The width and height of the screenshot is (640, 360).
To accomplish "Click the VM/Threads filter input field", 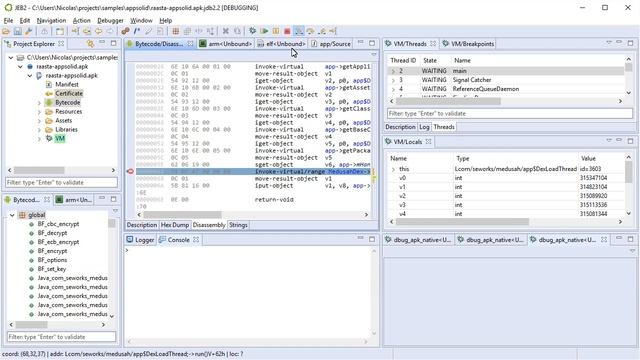I will [509, 113].
